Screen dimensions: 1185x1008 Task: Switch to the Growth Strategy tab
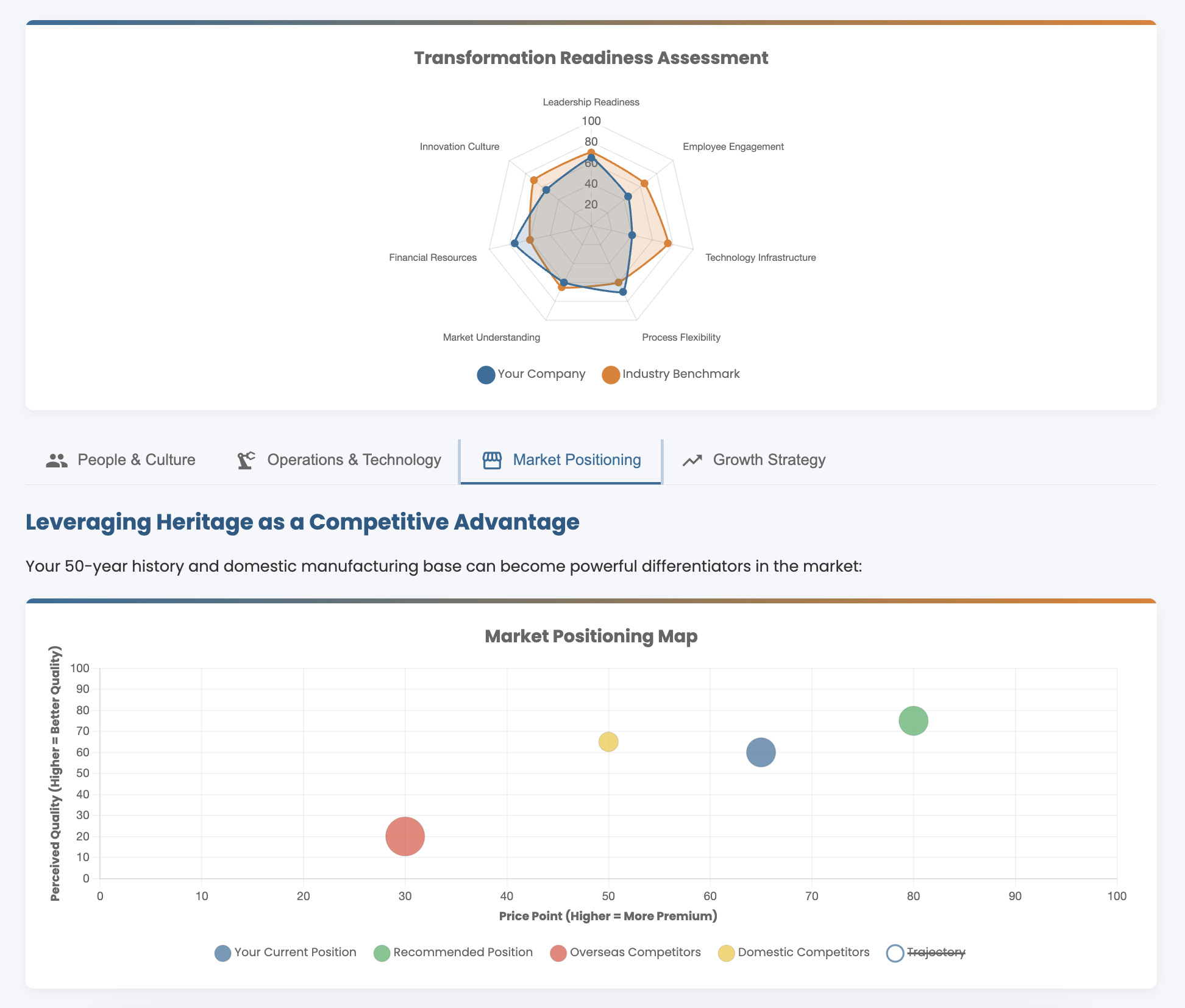pos(769,460)
